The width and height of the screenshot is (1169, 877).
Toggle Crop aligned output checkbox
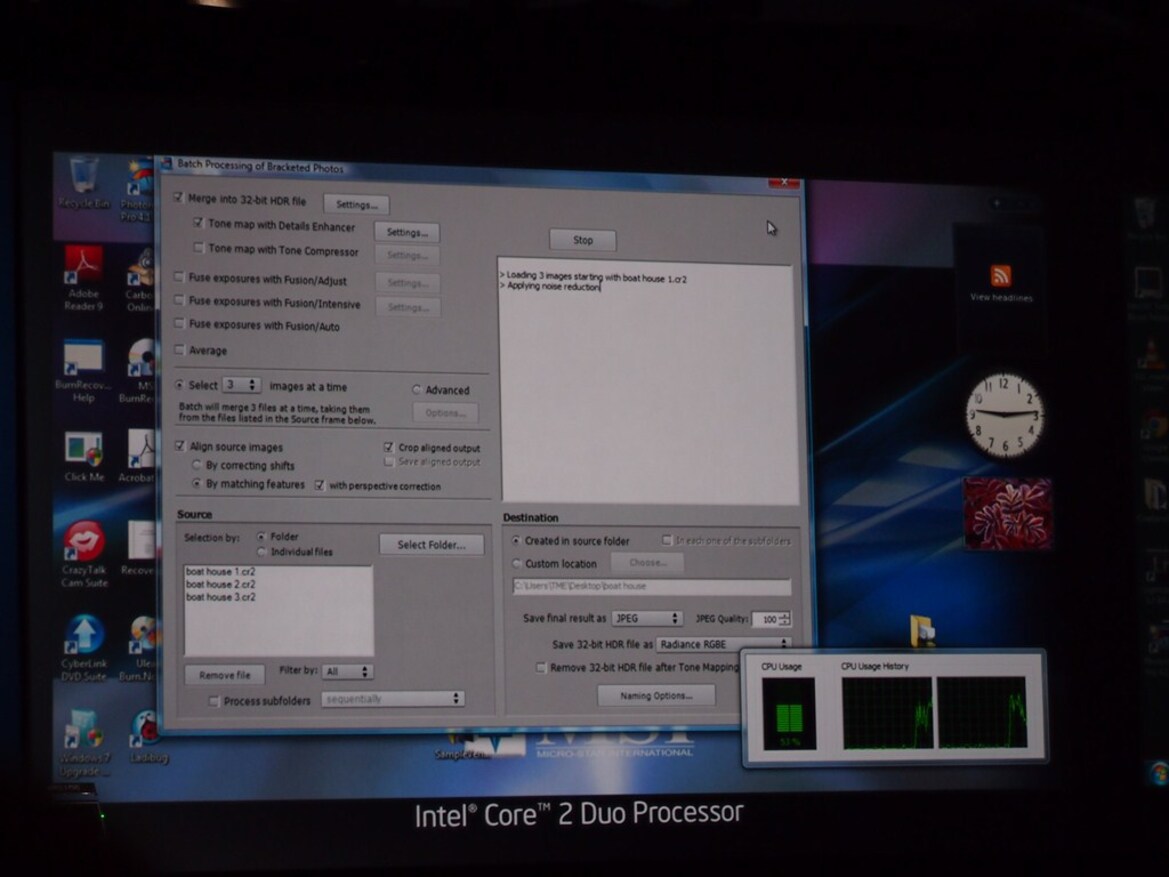coord(388,447)
